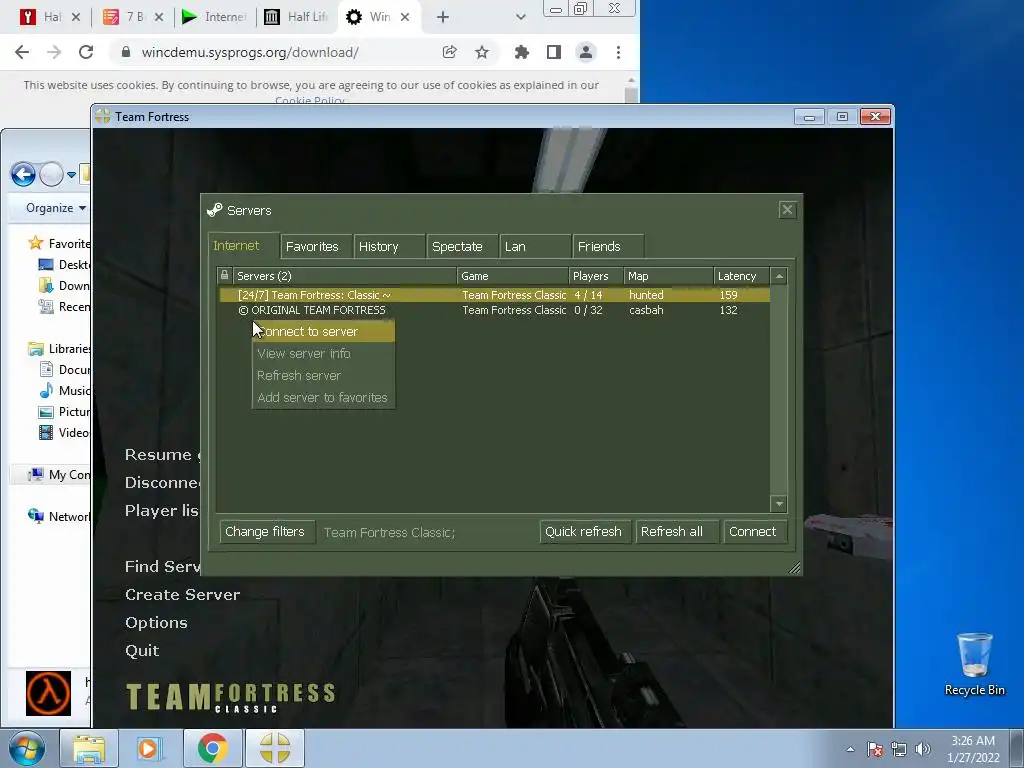Open File Explorer from taskbar
The image size is (1024, 768).
[89, 748]
